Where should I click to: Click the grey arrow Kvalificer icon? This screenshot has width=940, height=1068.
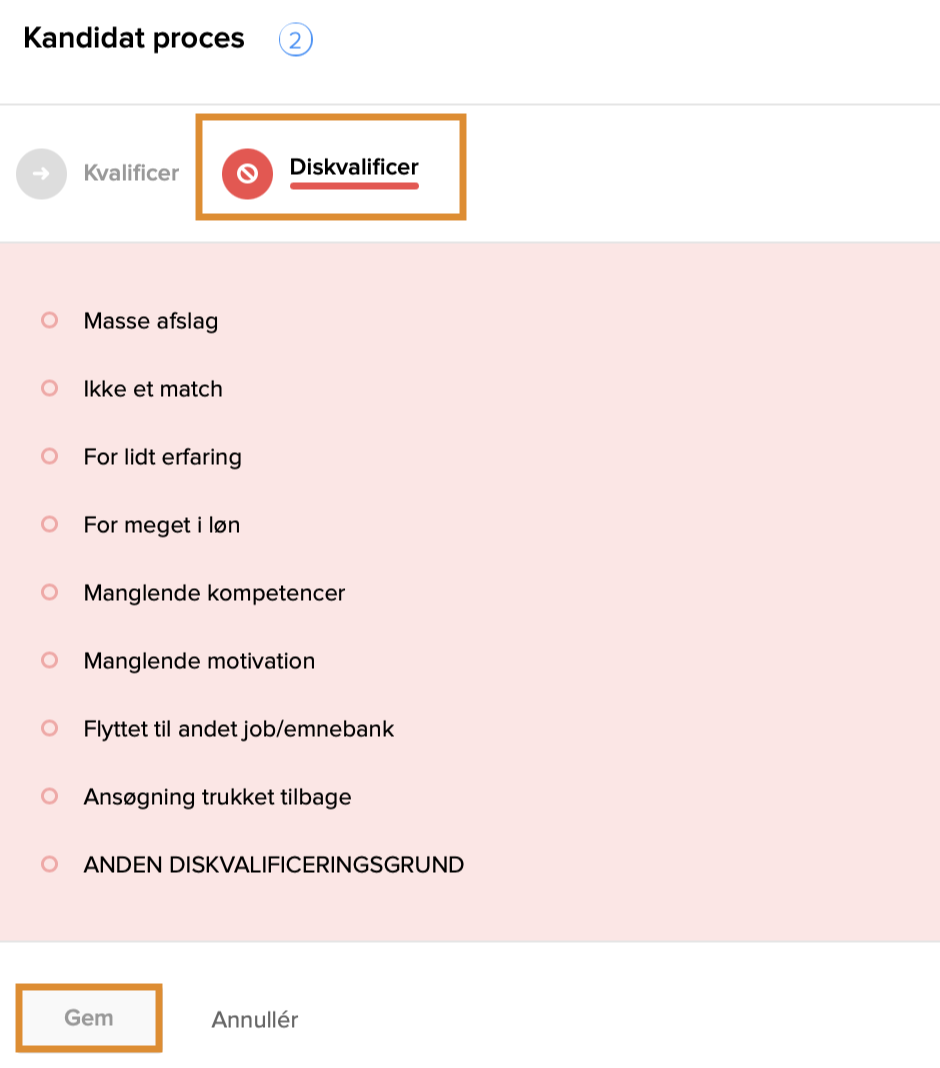tap(41, 174)
